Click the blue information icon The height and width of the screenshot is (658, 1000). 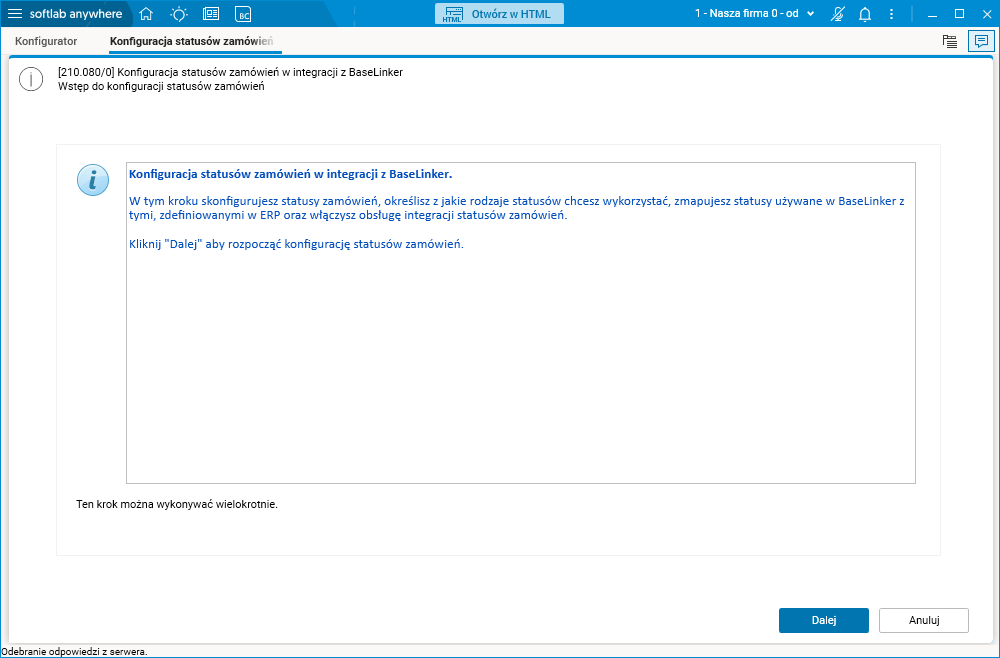pyautogui.click(x=93, y=179)
